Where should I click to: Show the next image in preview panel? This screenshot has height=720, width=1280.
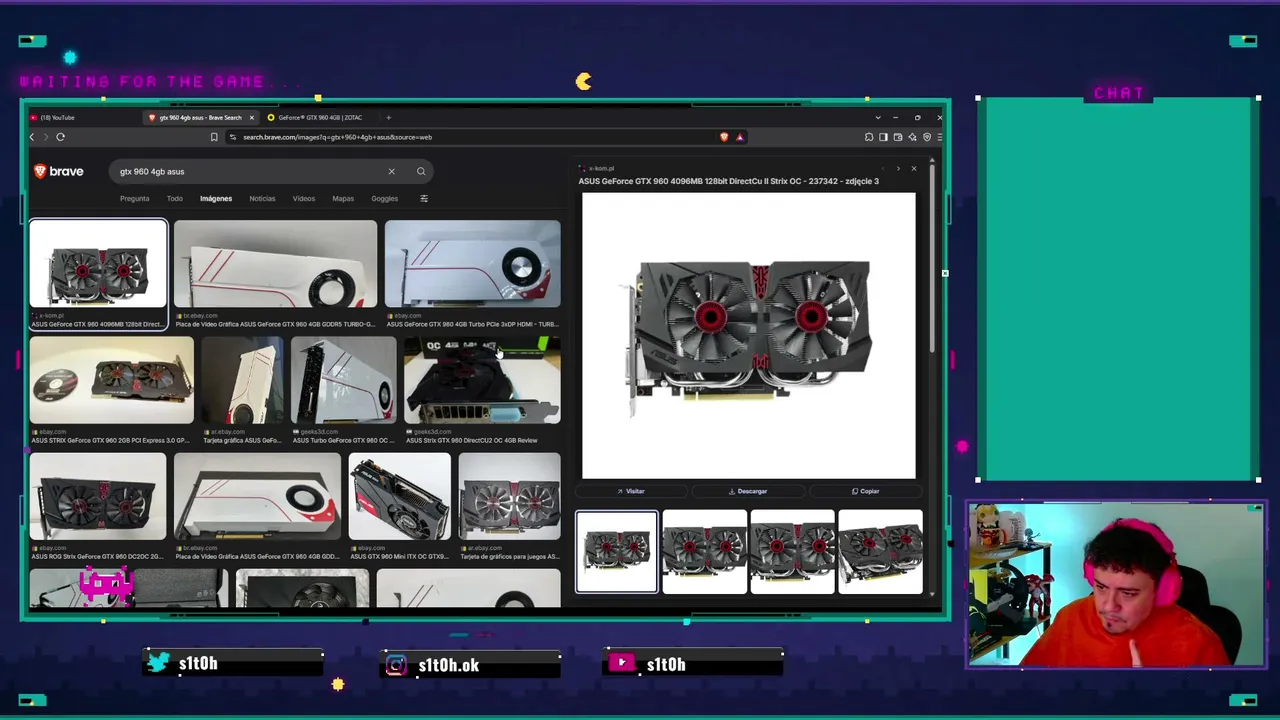coord(898,168)
